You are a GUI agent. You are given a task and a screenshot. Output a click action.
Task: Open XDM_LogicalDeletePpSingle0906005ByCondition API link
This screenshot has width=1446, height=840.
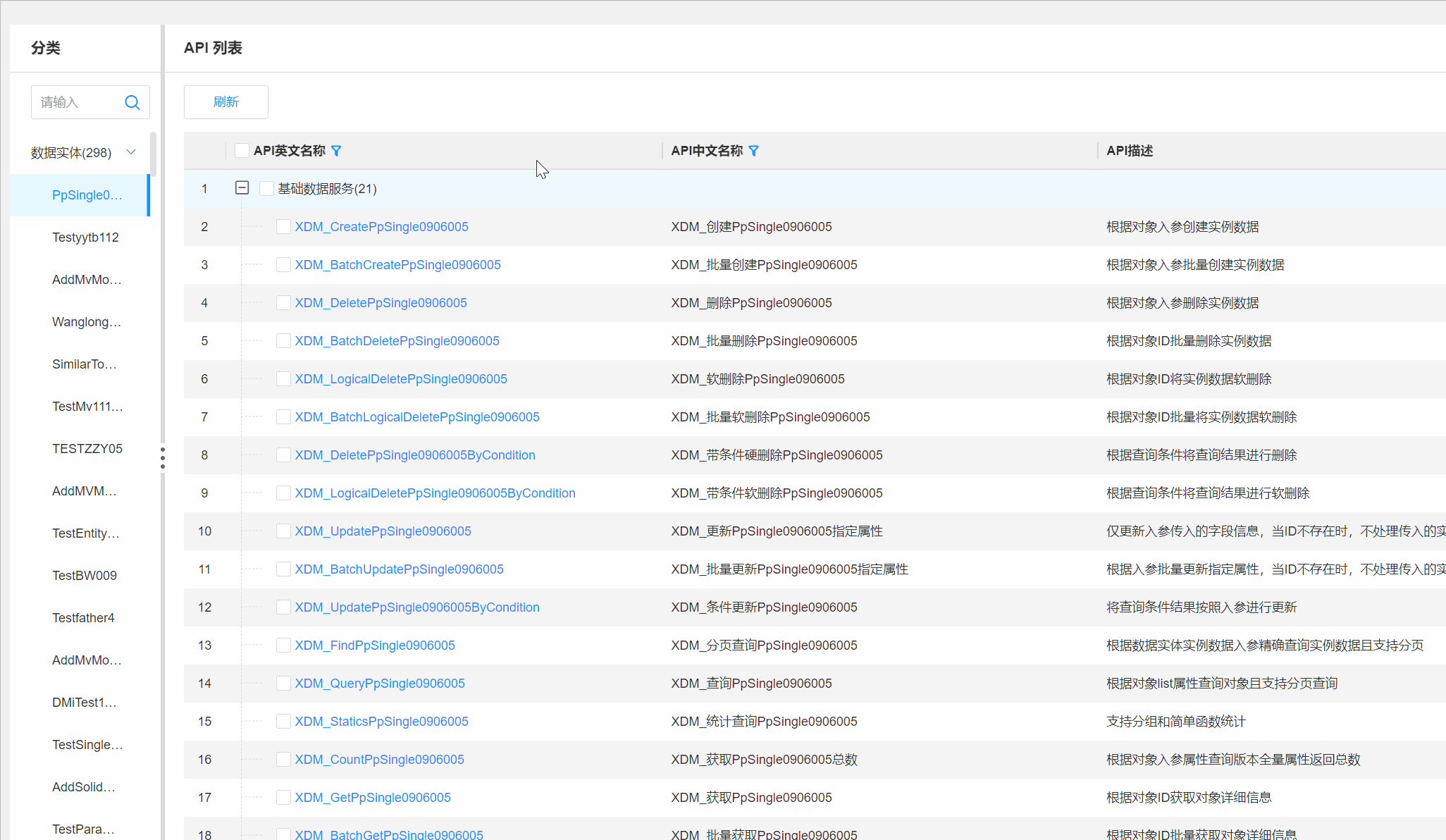click(x=435, y=493)
